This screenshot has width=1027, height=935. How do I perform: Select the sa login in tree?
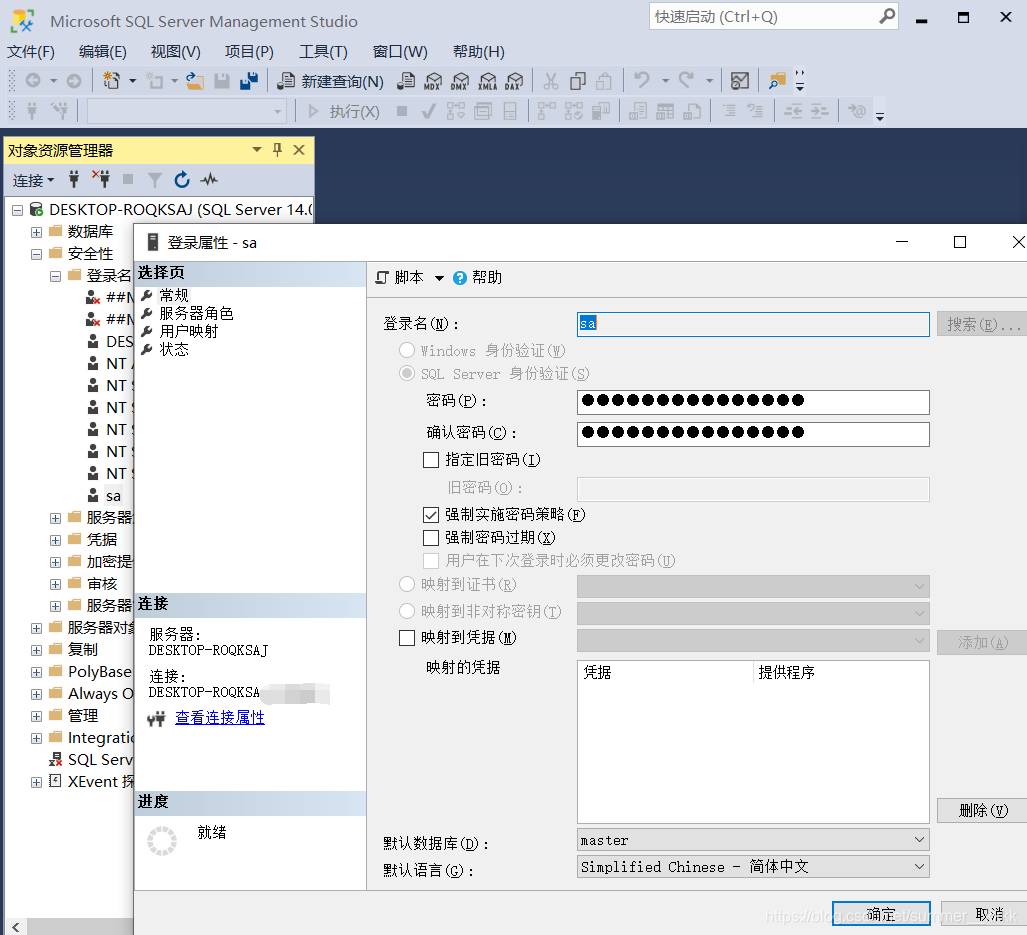pos(113,496)
